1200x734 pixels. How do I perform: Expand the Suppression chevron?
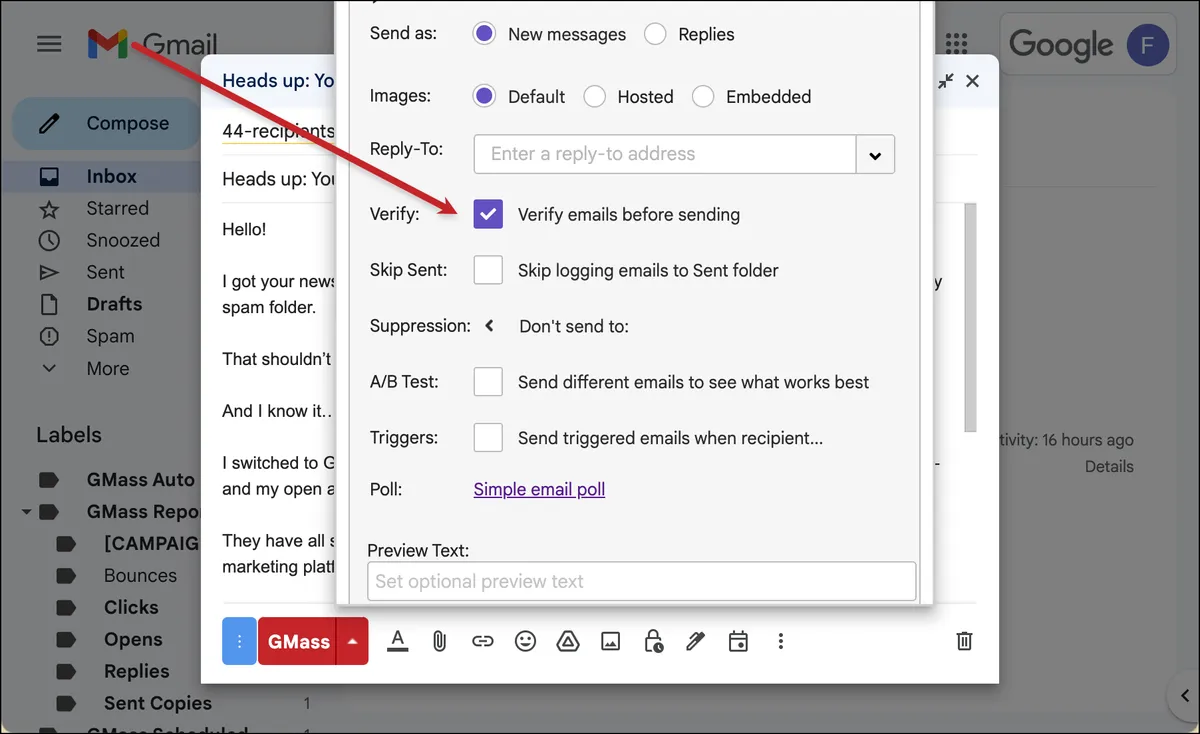click(489, 326)
